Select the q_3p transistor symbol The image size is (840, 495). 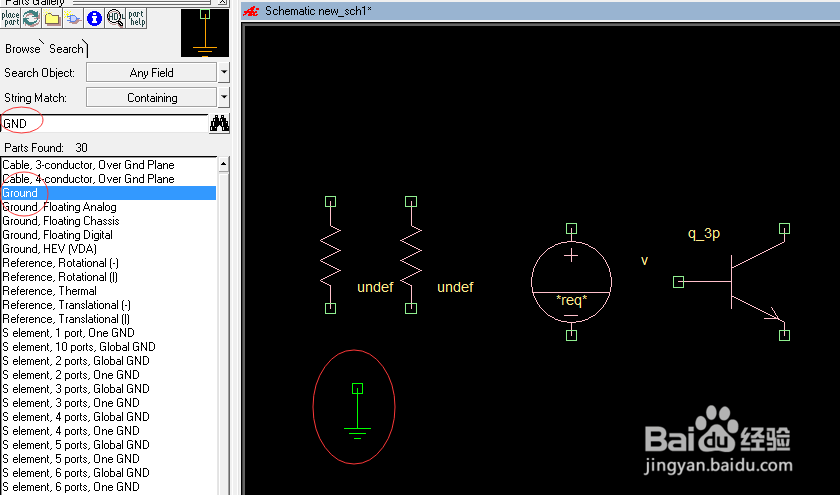click(x=732, y=282)
